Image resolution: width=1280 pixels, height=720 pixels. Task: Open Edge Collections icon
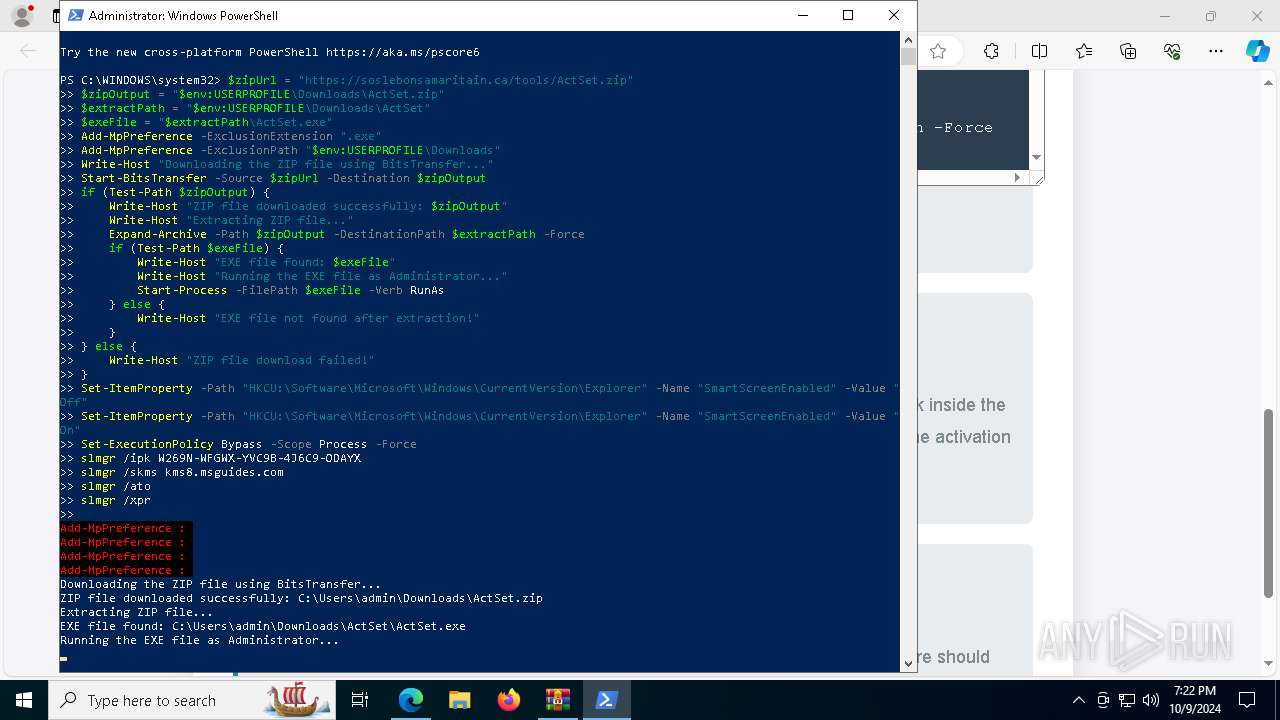(1128, 51)
